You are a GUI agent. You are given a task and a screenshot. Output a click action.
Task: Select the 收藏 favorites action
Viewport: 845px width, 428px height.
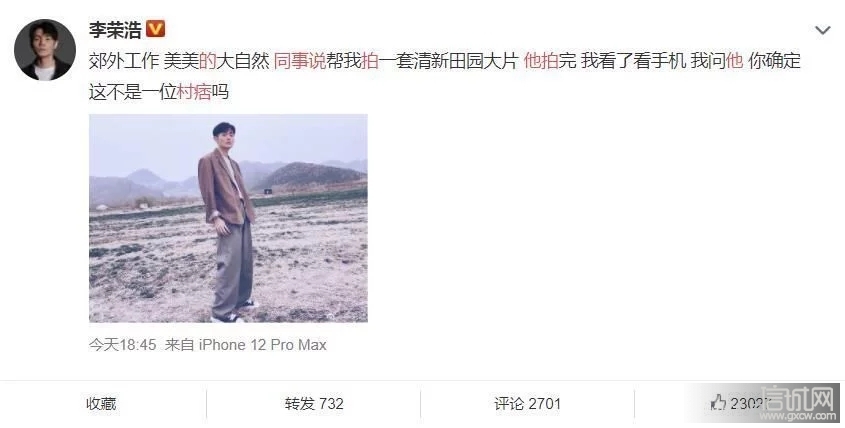(x=101, y=403)
